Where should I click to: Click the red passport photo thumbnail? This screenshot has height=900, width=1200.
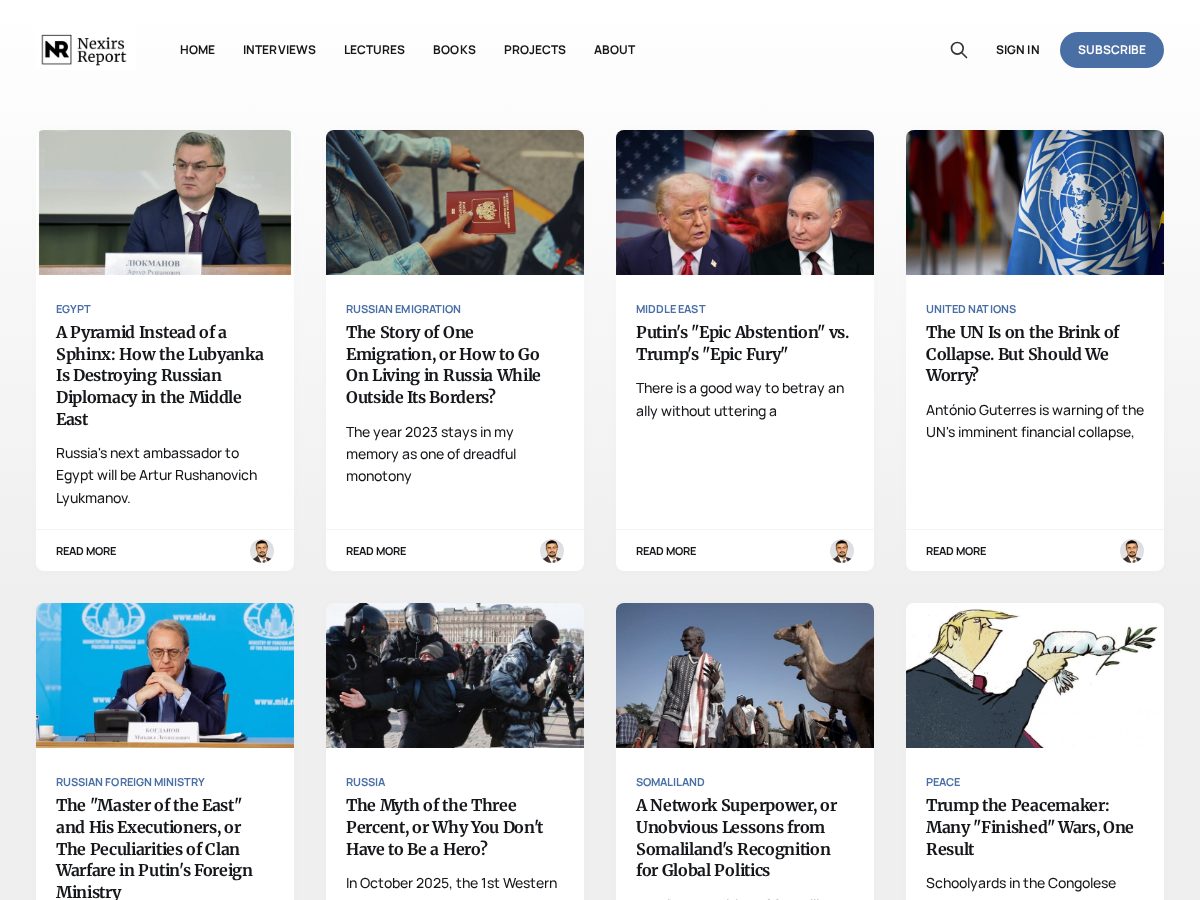pyautogui.click(x=455, y=202)
